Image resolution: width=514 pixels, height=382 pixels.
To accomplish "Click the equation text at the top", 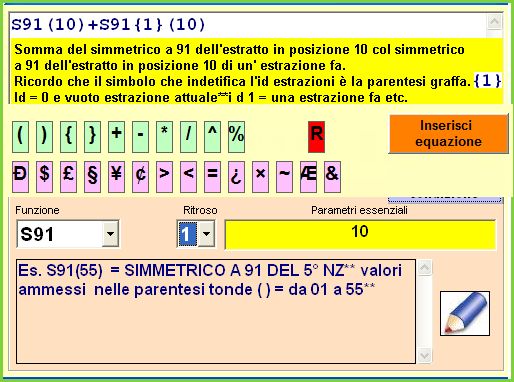I will 108,25.
